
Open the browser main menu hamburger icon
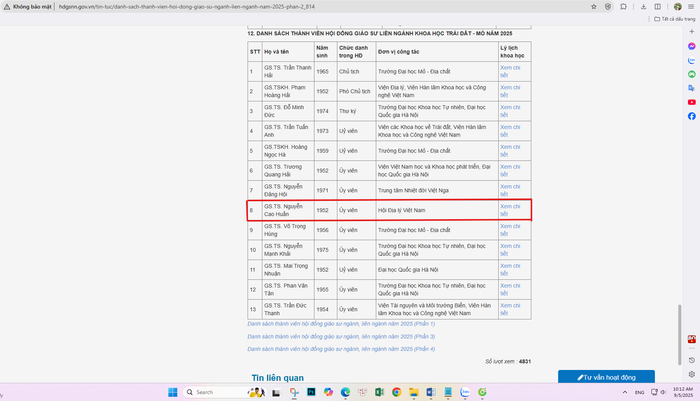(691, 7)
